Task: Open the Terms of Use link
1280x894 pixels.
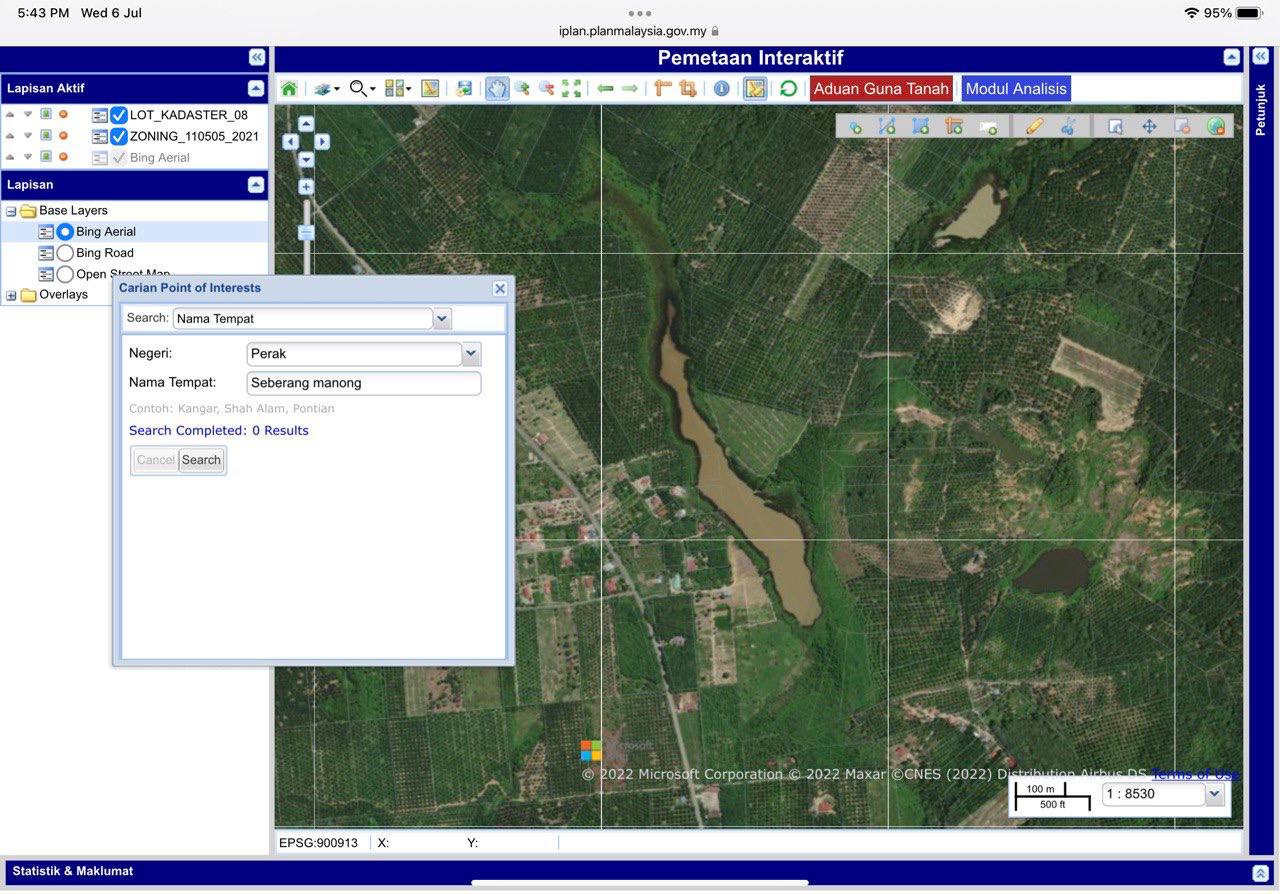Action: click(1195, 774)
